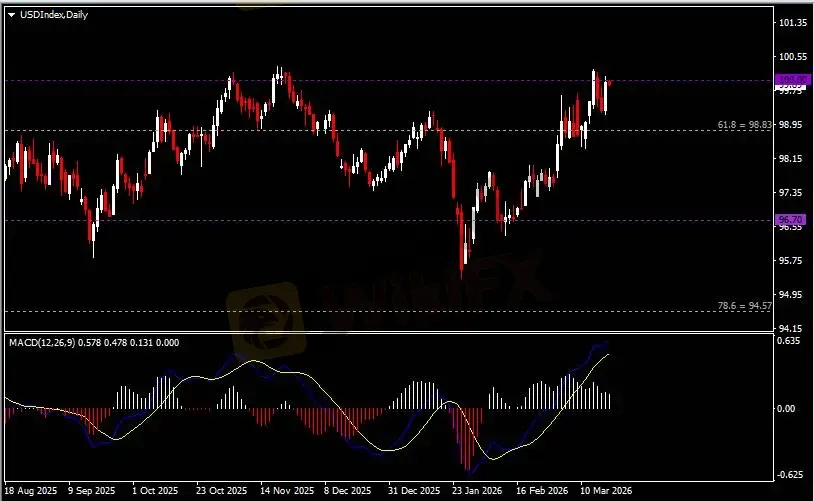Click the -0.625 MACD scale value

[791, 475]
